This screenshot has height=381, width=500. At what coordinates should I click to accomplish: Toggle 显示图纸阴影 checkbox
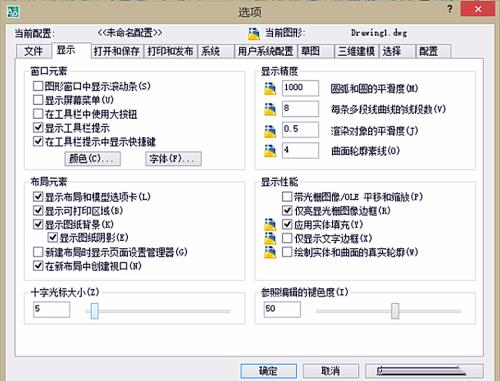click(52, 237)
